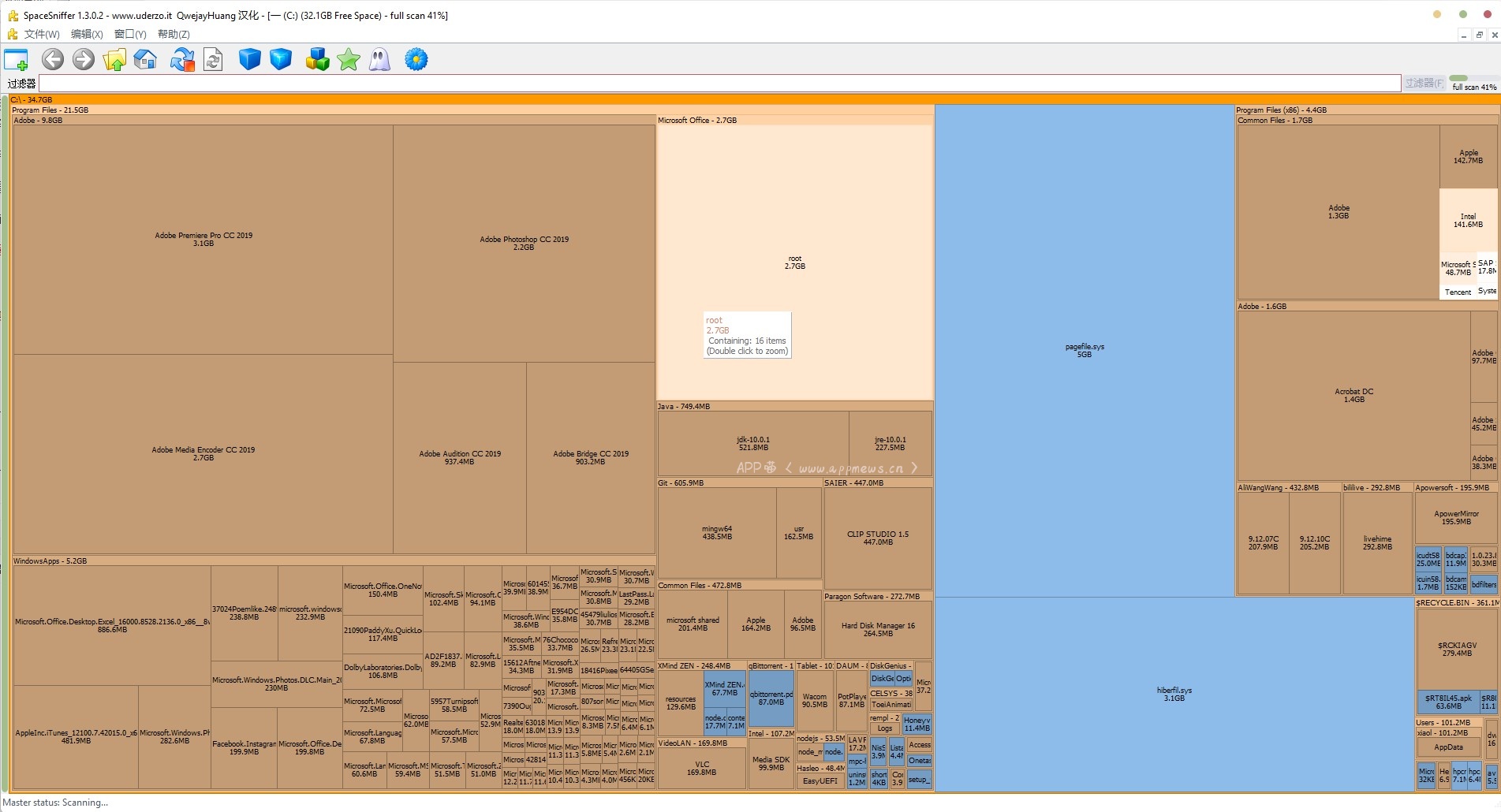
Task: Click the blue flower donate icon
Action: [x=416, y=59]
